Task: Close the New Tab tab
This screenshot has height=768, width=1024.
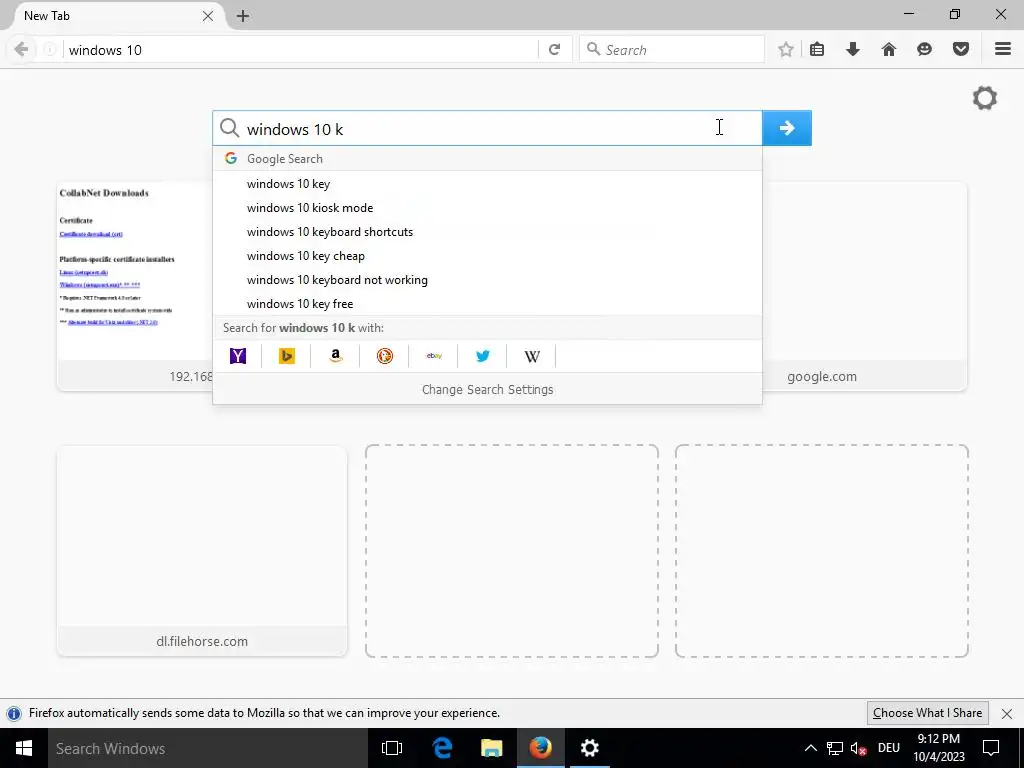Action: click(208, 16)
